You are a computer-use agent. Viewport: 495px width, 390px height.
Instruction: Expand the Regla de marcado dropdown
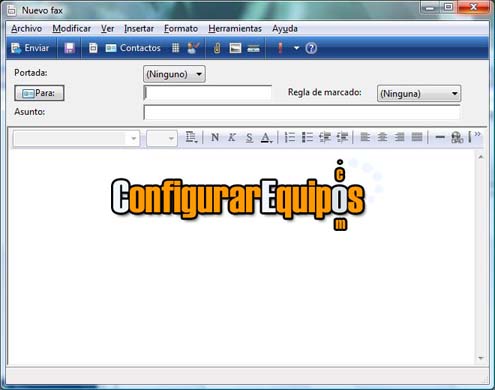pos(419,94)
